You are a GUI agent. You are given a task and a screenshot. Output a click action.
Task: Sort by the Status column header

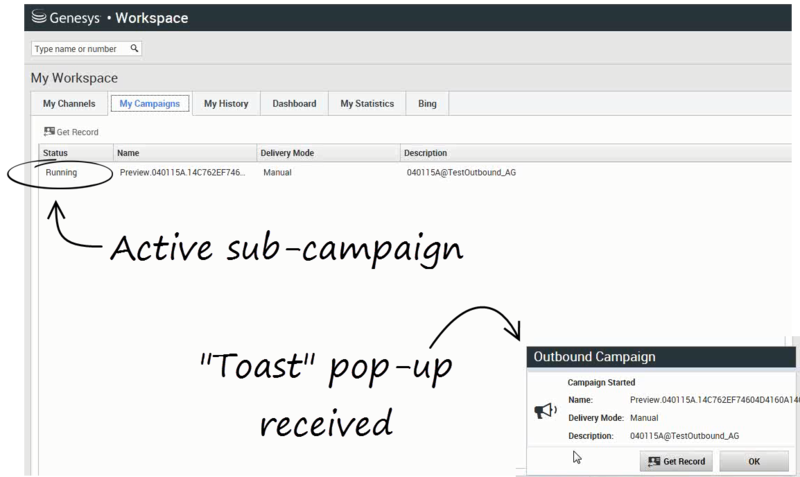76,153
